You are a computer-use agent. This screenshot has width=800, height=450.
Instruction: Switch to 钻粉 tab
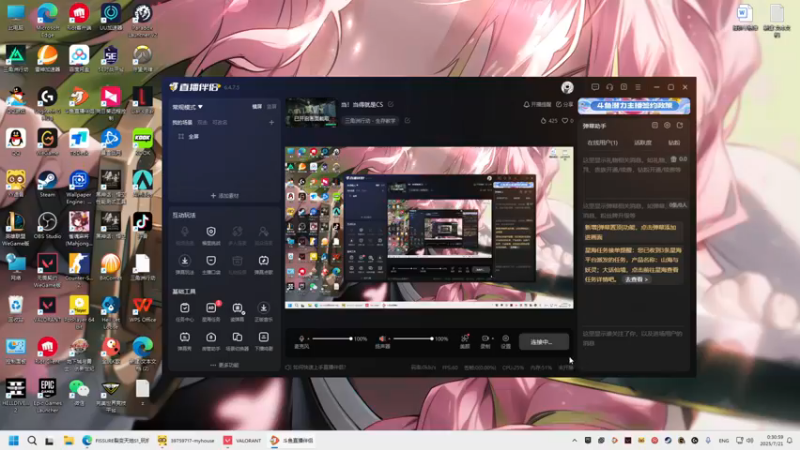click(x=674, y=143)
